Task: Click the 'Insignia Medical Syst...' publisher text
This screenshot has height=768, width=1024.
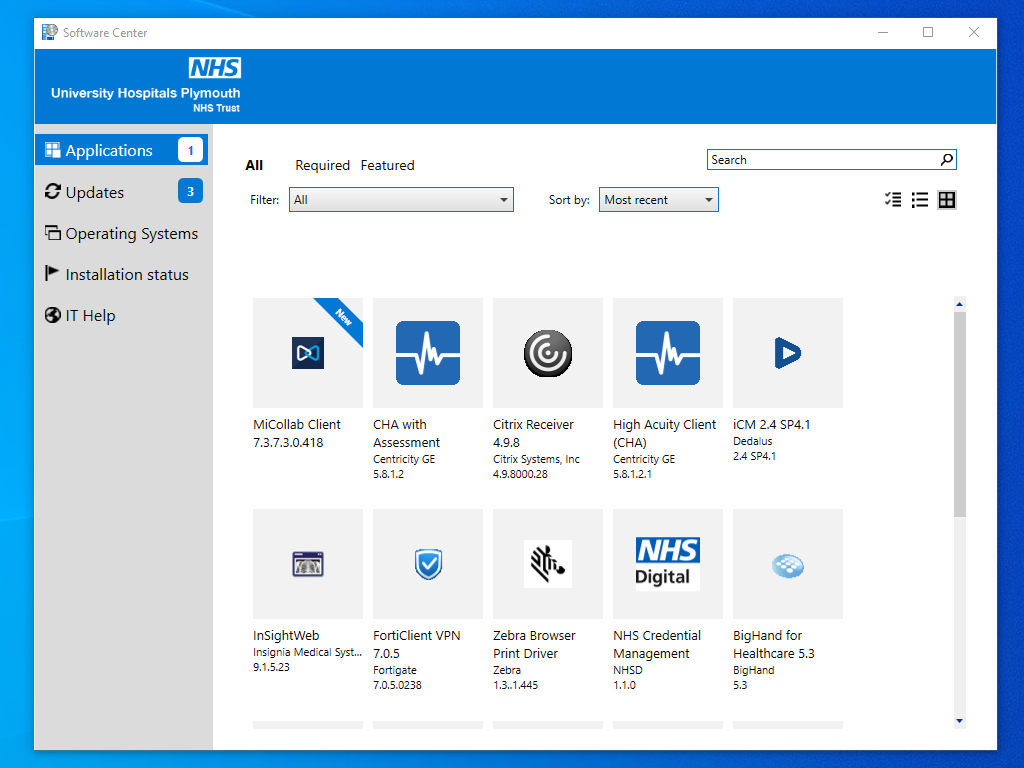Action: point(307,652)
